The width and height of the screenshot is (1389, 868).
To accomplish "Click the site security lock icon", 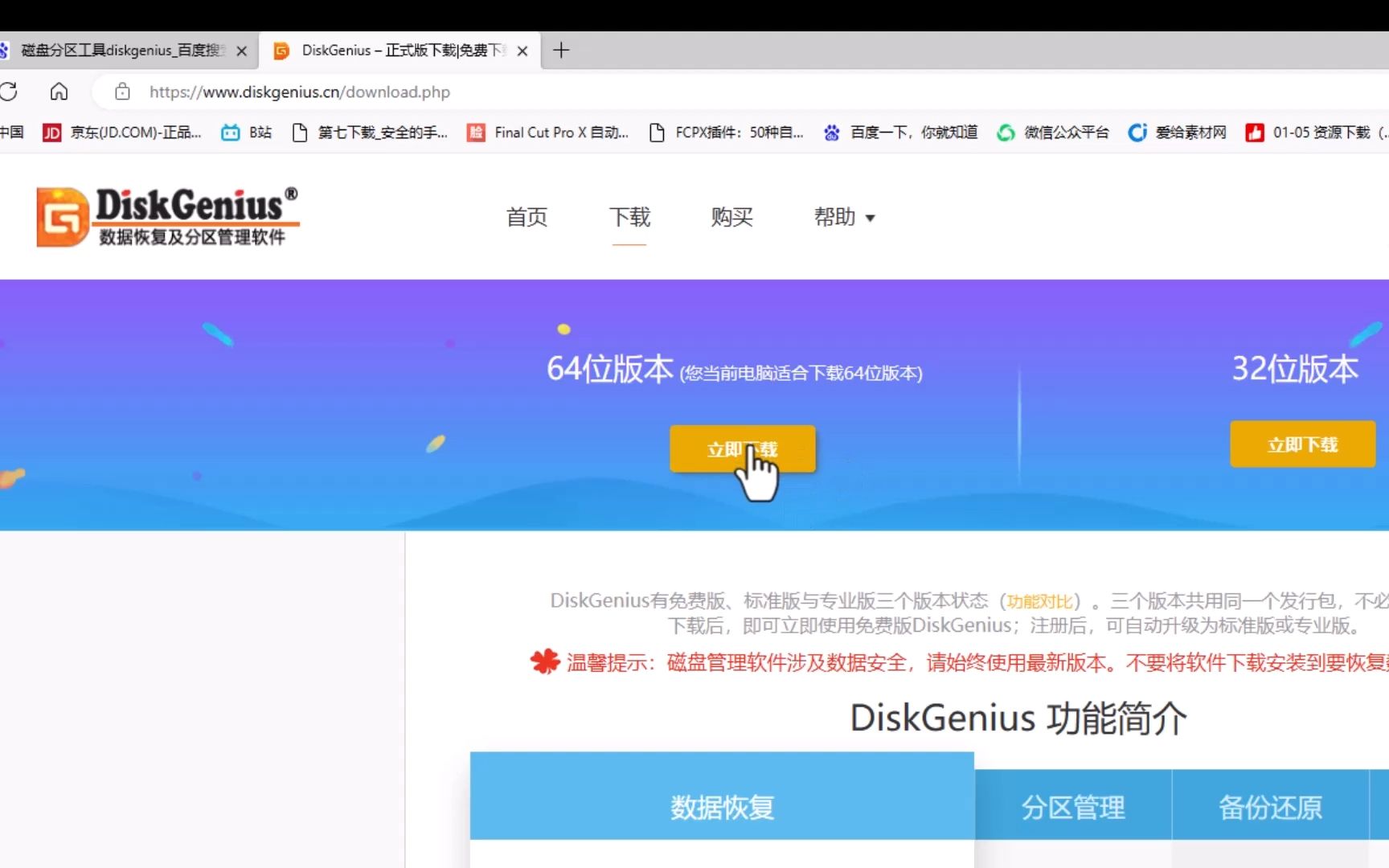I will pyautogui.click(x=122, y=92).
